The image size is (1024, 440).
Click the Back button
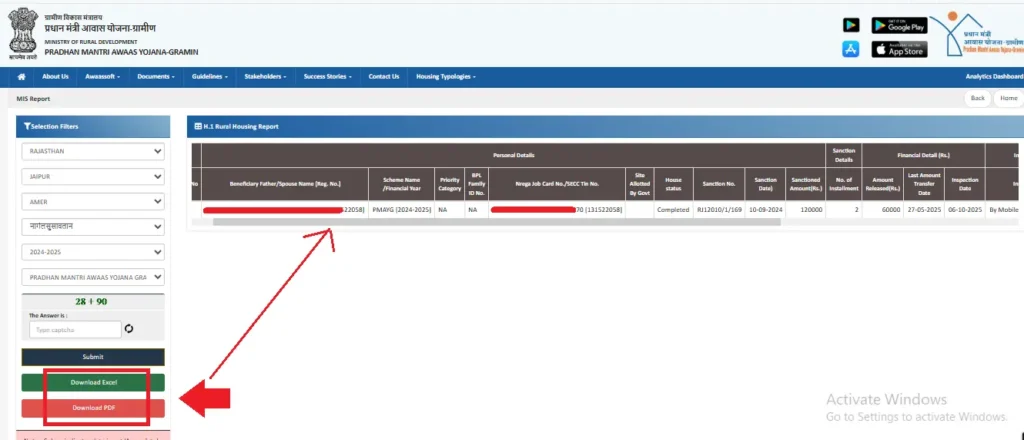coord(977,98)
